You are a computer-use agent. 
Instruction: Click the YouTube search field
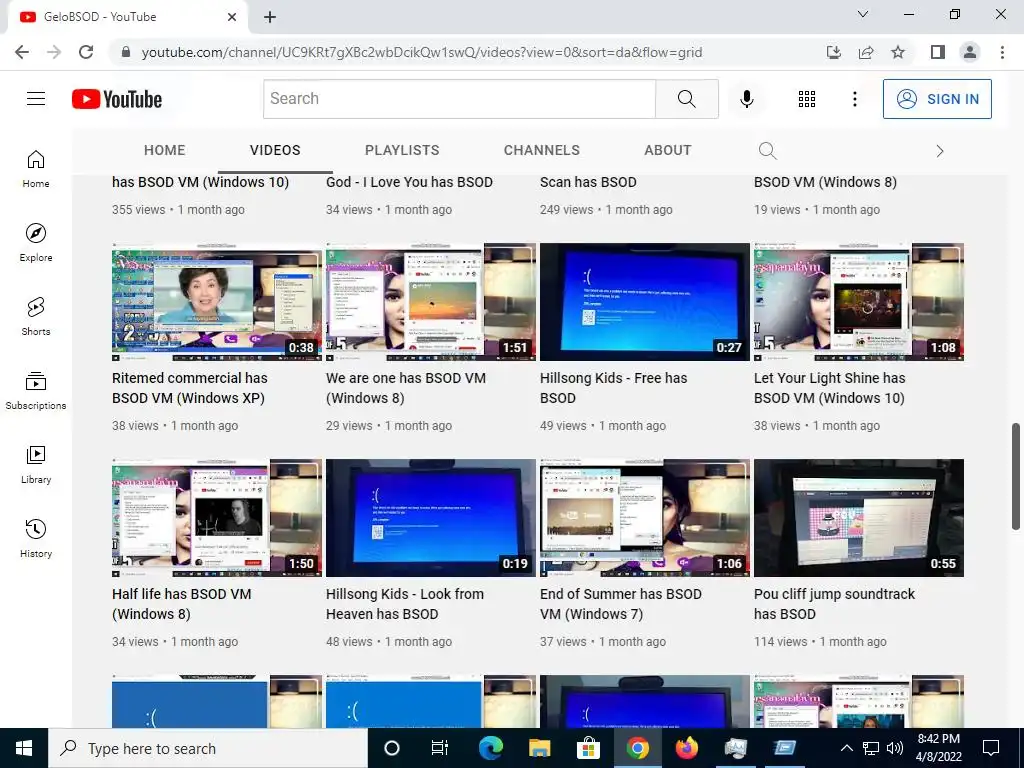point(459,99)
